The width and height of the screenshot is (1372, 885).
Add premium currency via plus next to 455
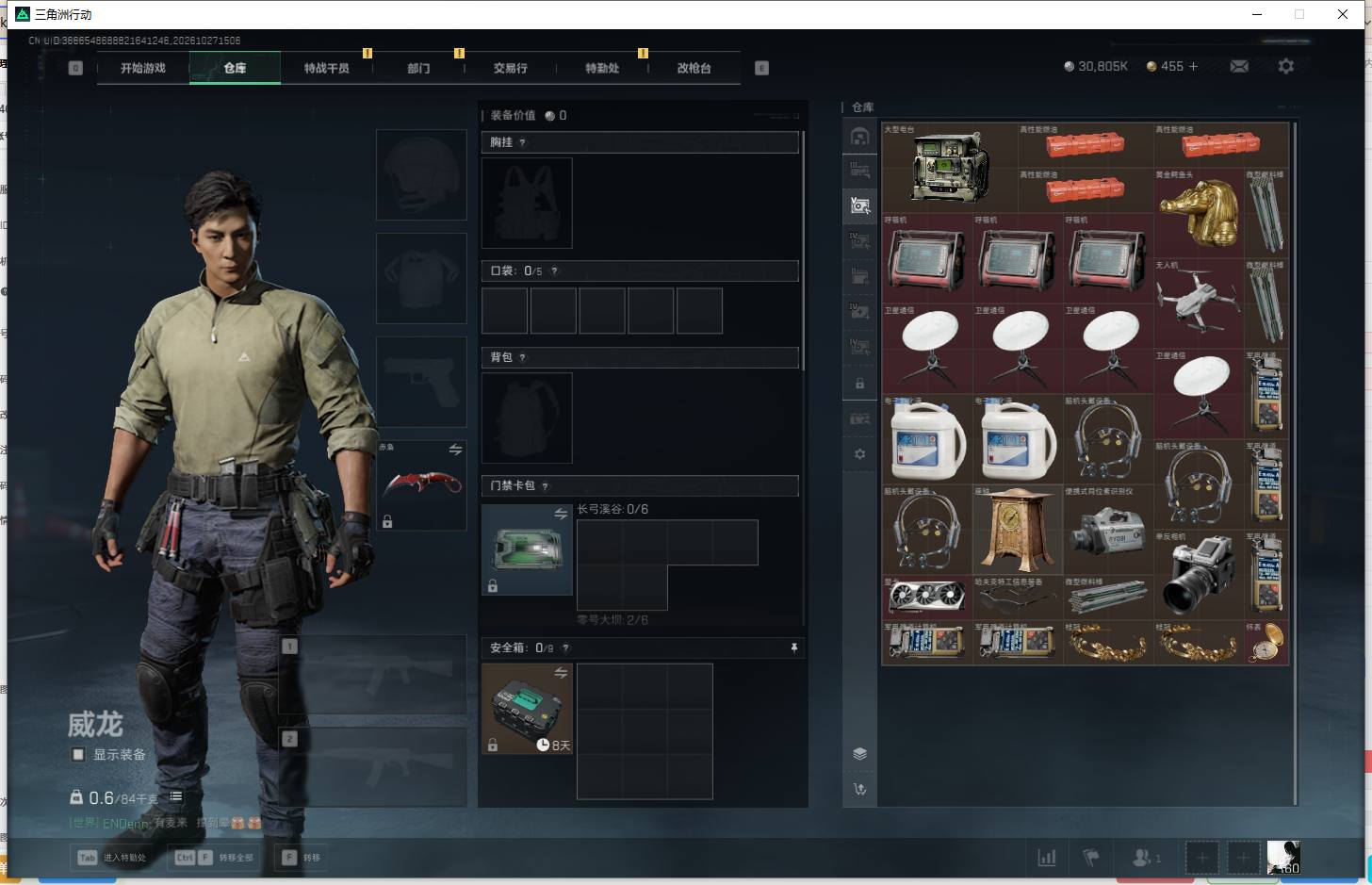click(1193, 66)
